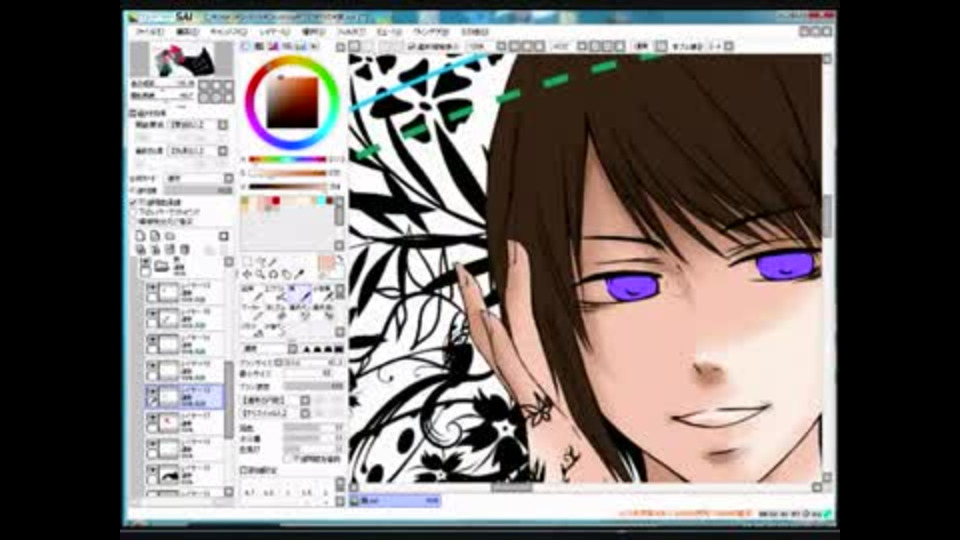This screenshot has height=540, width=960.
Task: Adjust the layer opacity slider
Action: pyautogui.click(x=198, y=190)
